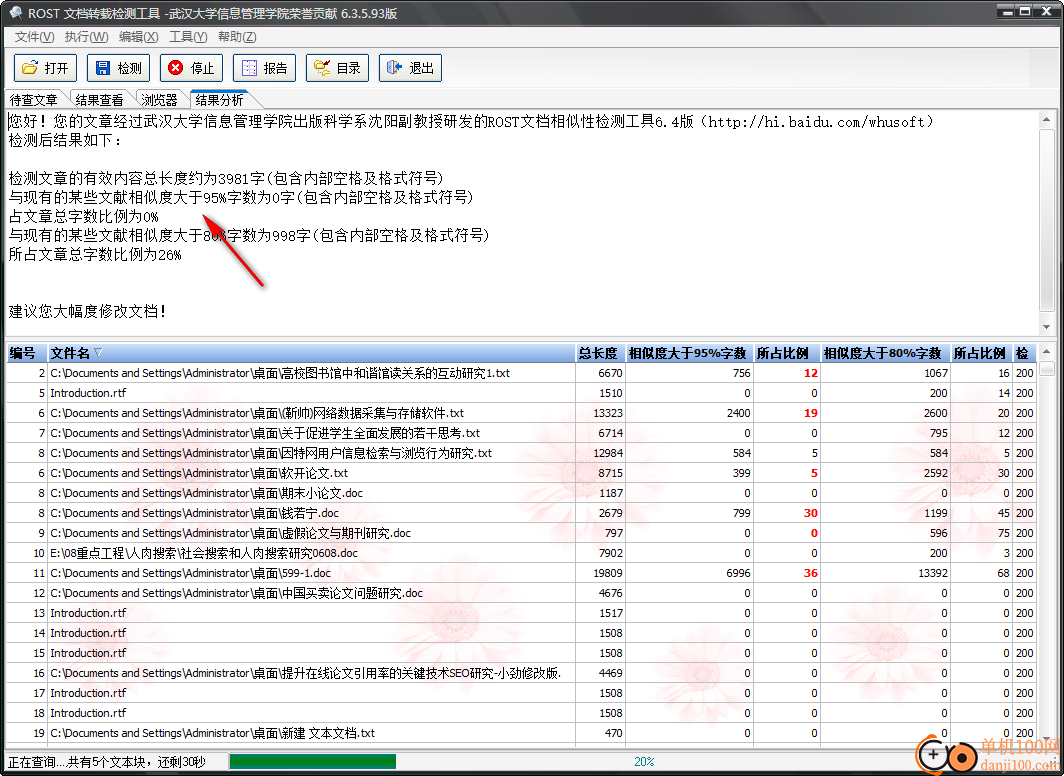Select Introduction.rtf row numbered 13
The width and height of the screenshot is (1064, 776).
click(520, 613)
